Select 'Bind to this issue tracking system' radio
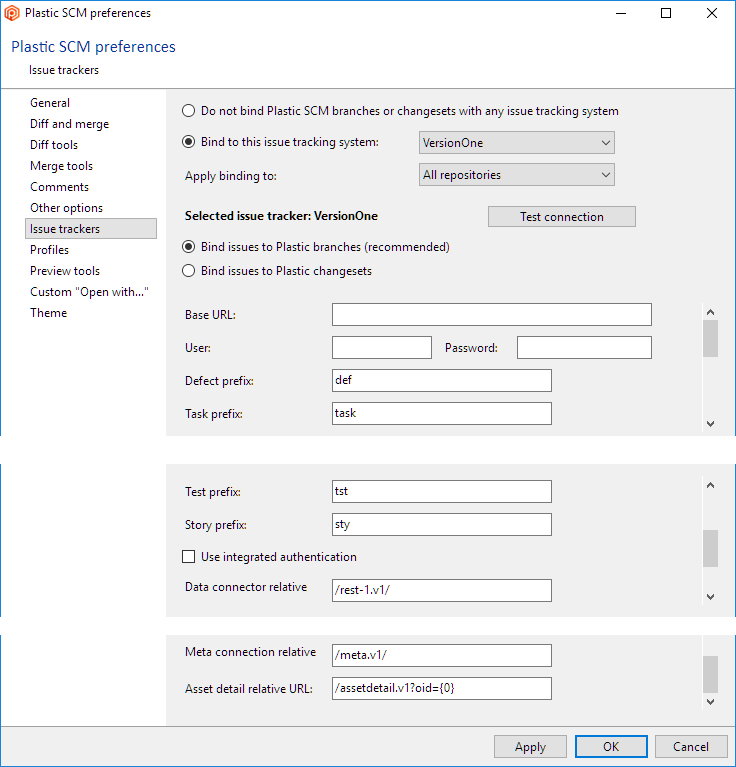 [188, 142]
